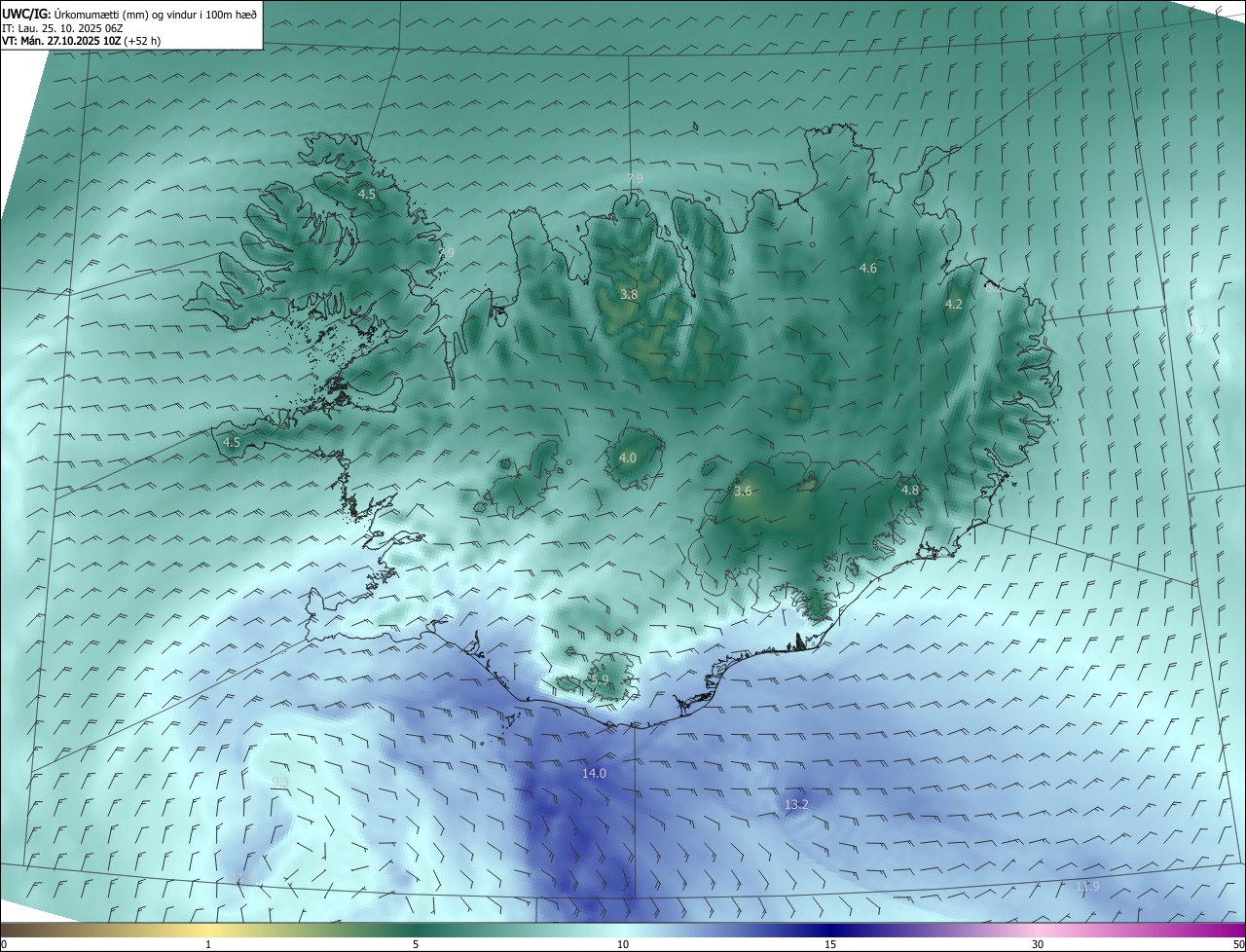Select the 4.8 value label on the map

[x=910, y=491]
